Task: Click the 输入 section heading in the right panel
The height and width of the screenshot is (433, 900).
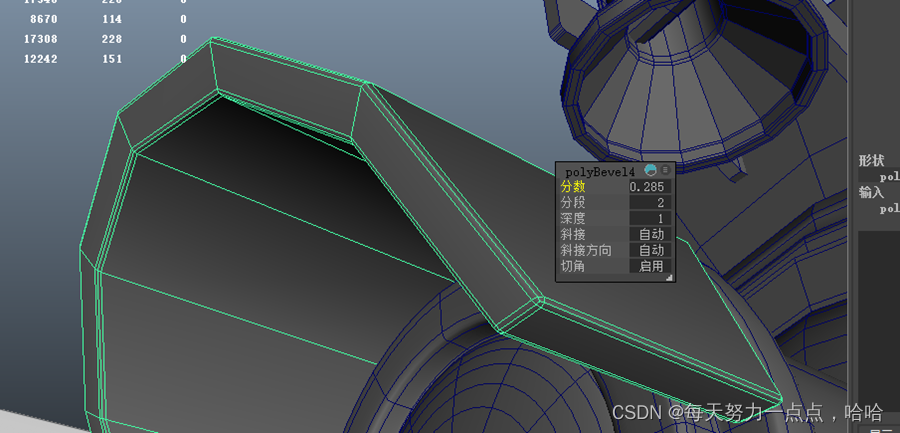Action: click(871, 192)
